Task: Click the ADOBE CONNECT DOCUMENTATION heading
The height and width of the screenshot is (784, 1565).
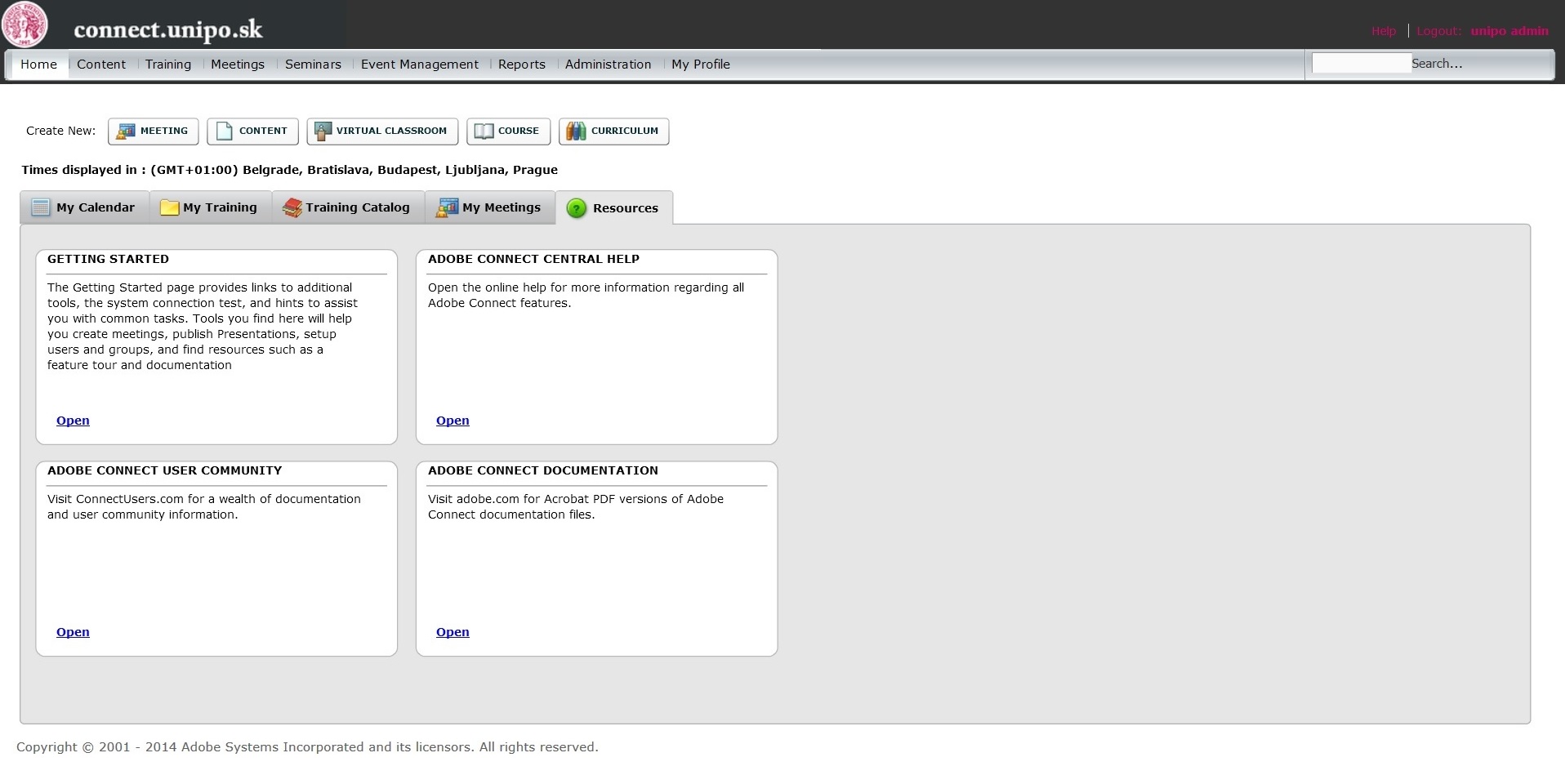Action: point(542,470)
